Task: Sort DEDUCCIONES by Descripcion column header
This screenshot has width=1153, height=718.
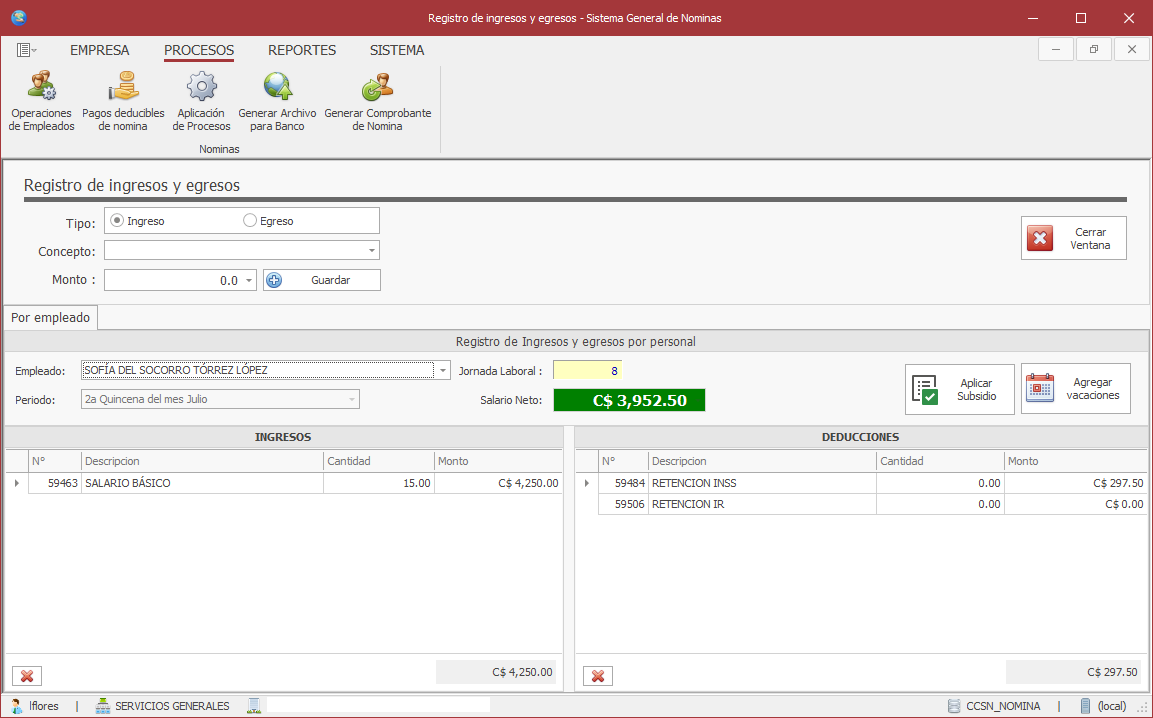Action: [763, 461]
